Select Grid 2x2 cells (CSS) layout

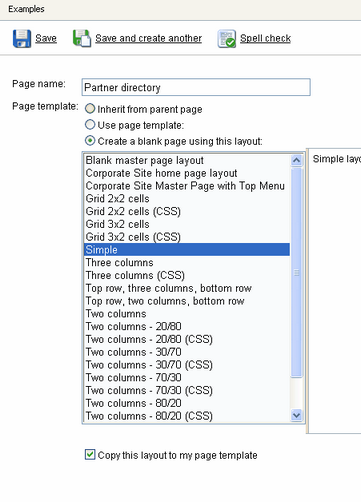coord(187,211)
